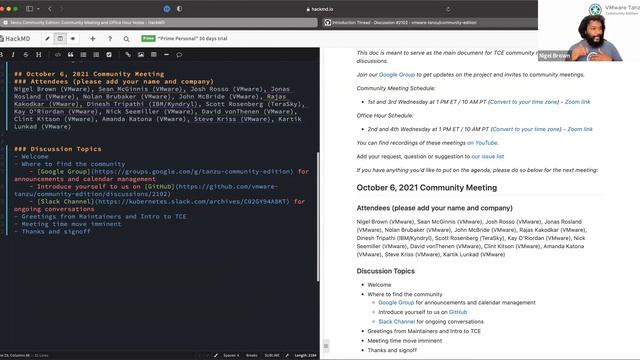640x360 pixels.
Task: Insert a hyperlink with the link icon
Action: tap(128, 55)
